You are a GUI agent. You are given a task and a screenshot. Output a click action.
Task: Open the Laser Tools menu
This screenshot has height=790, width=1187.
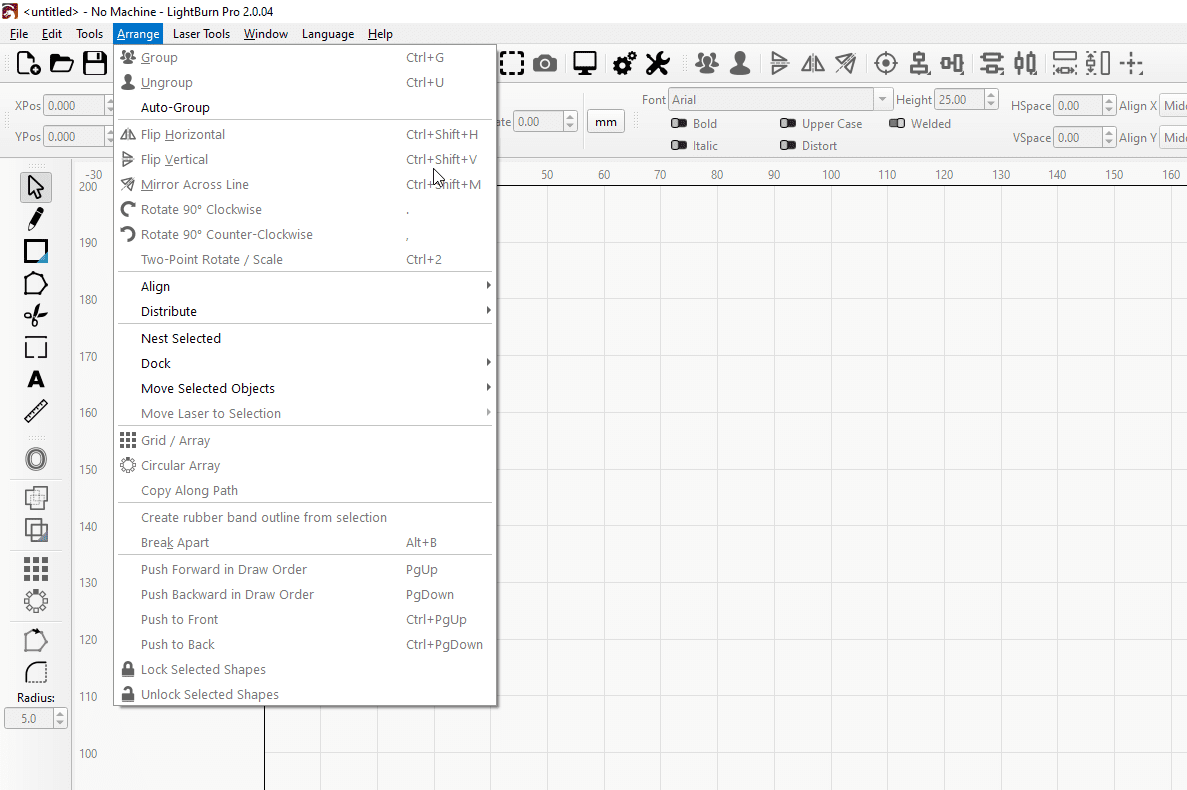pyautogui.click(x=201, y=34)
